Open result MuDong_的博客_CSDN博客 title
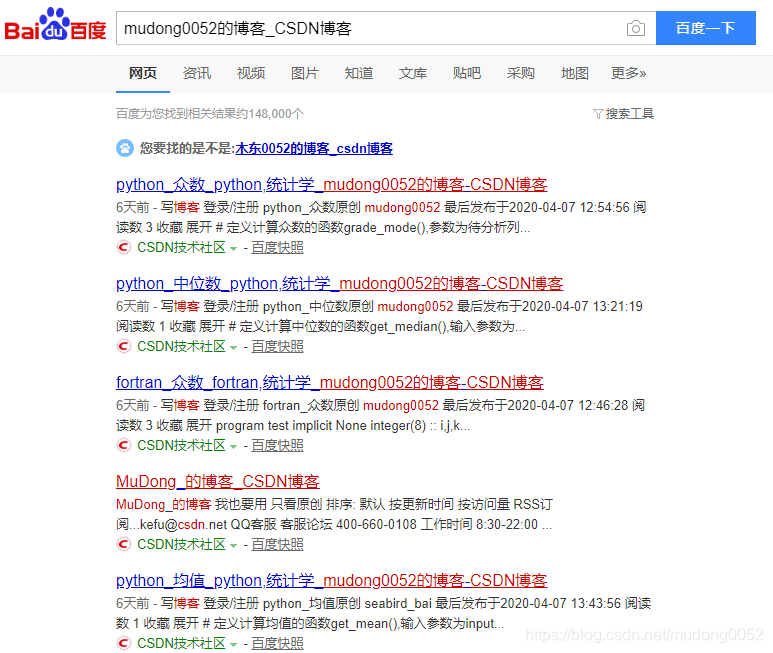773x653 pixels. (218, 481)
